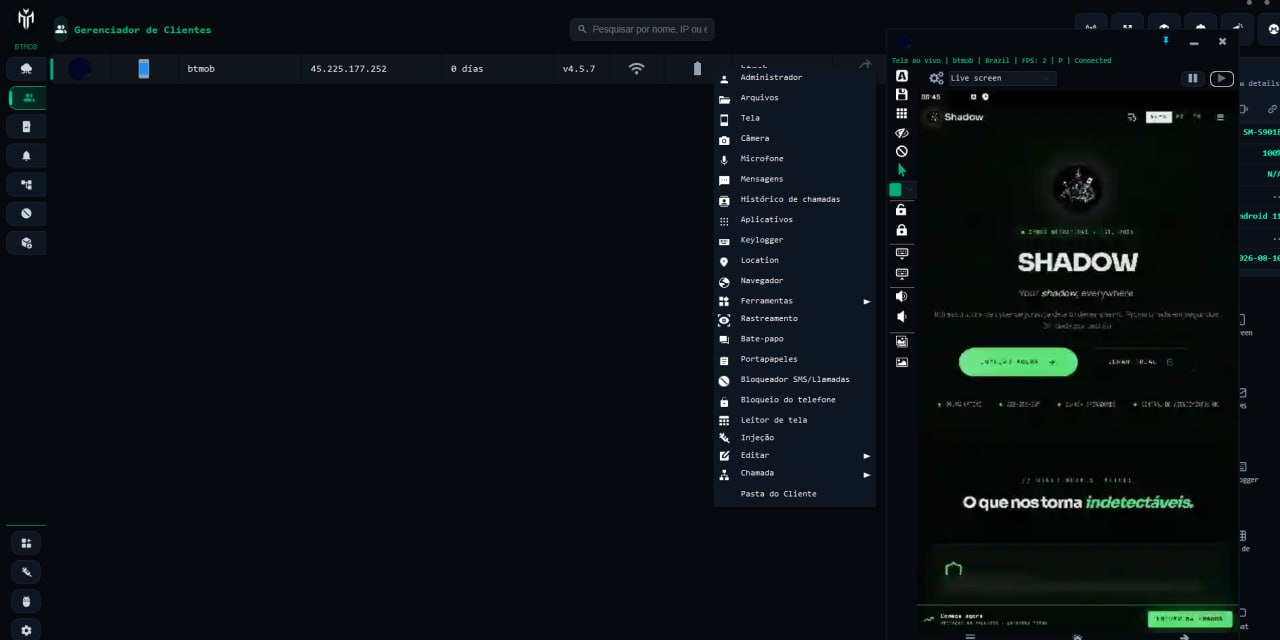Select the green cursor pointer tool
This screenshot has width=1280, height=640.
click(x=901, y=170)
